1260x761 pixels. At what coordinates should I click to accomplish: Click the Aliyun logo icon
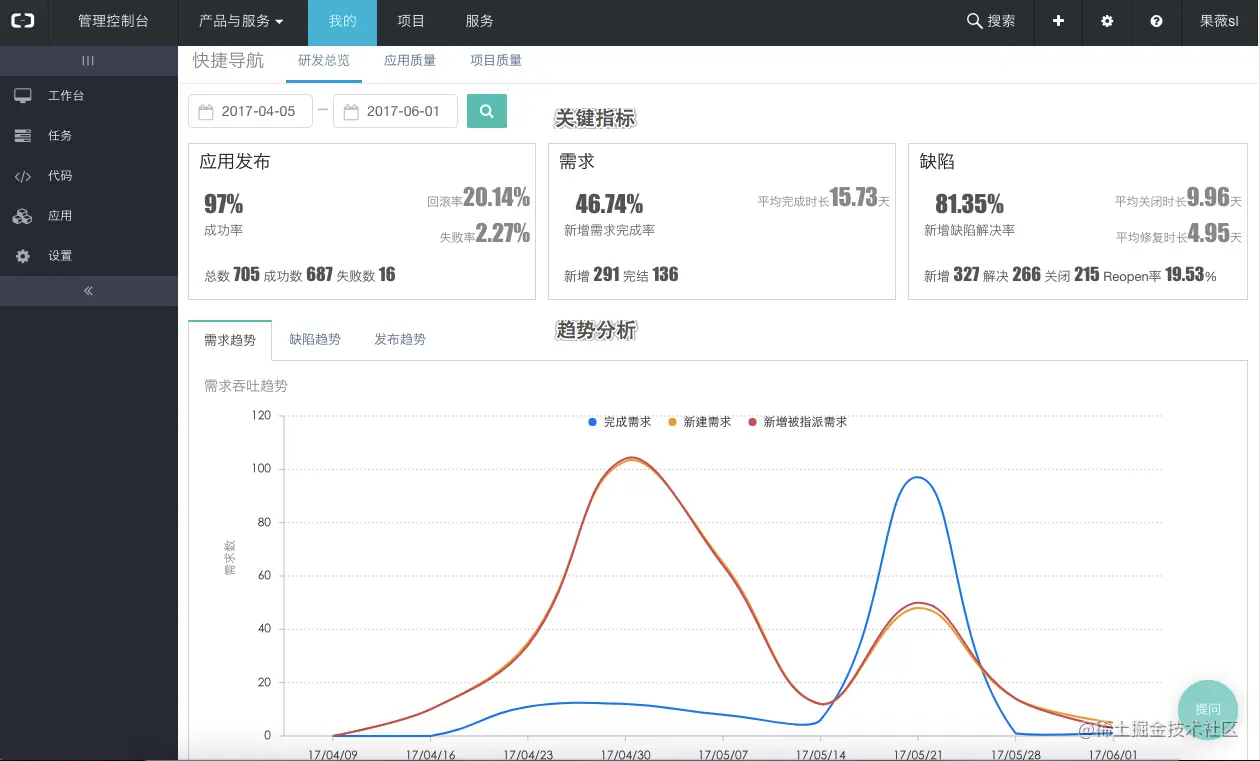pos(23,21)
